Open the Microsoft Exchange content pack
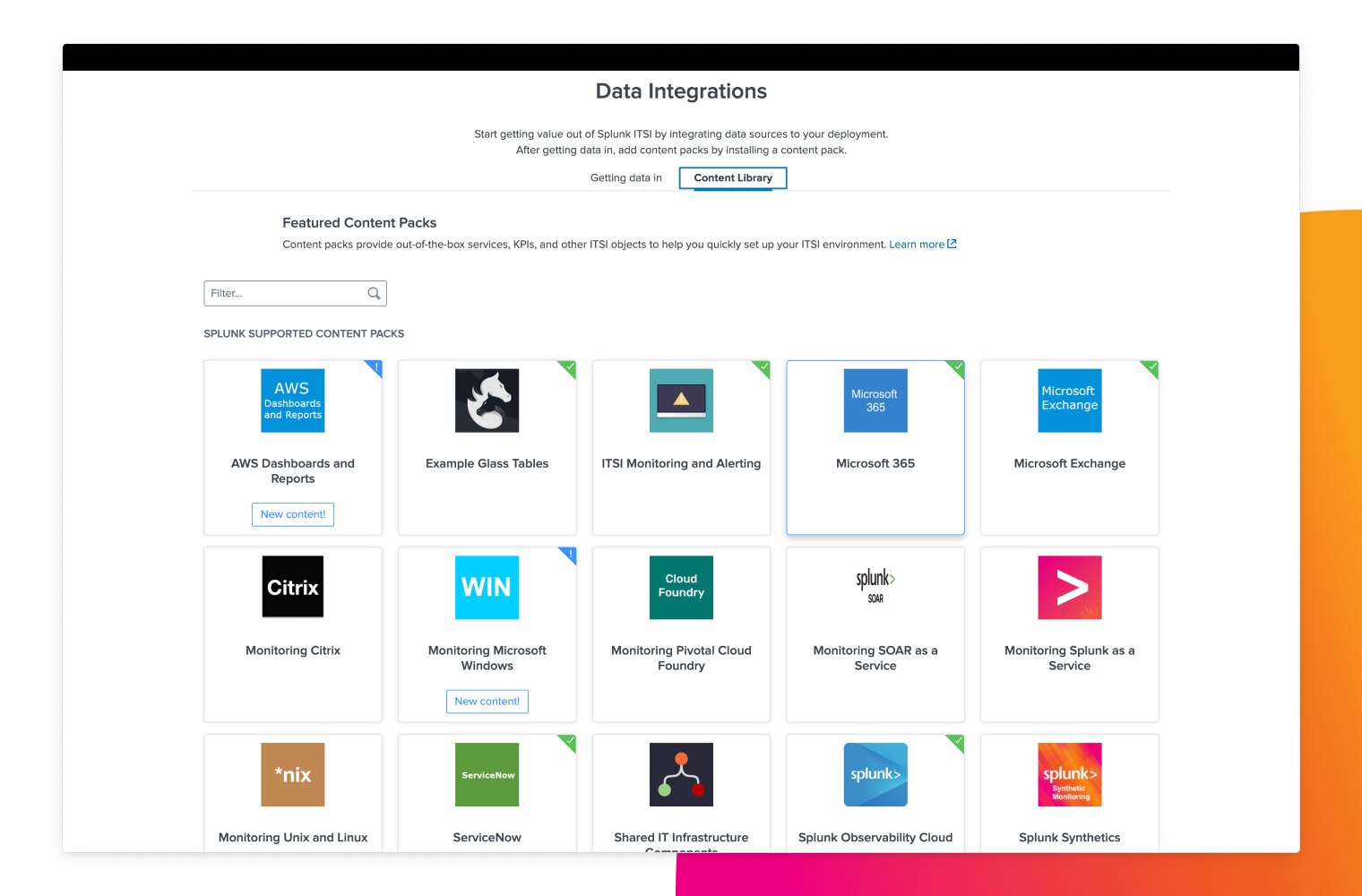This screenshot has height=896, width=1362. tap(1069, 401)
